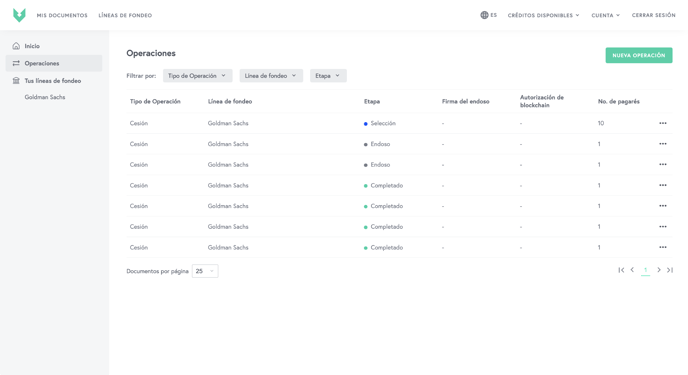Expand the Cuenta menu

(606, 15)
